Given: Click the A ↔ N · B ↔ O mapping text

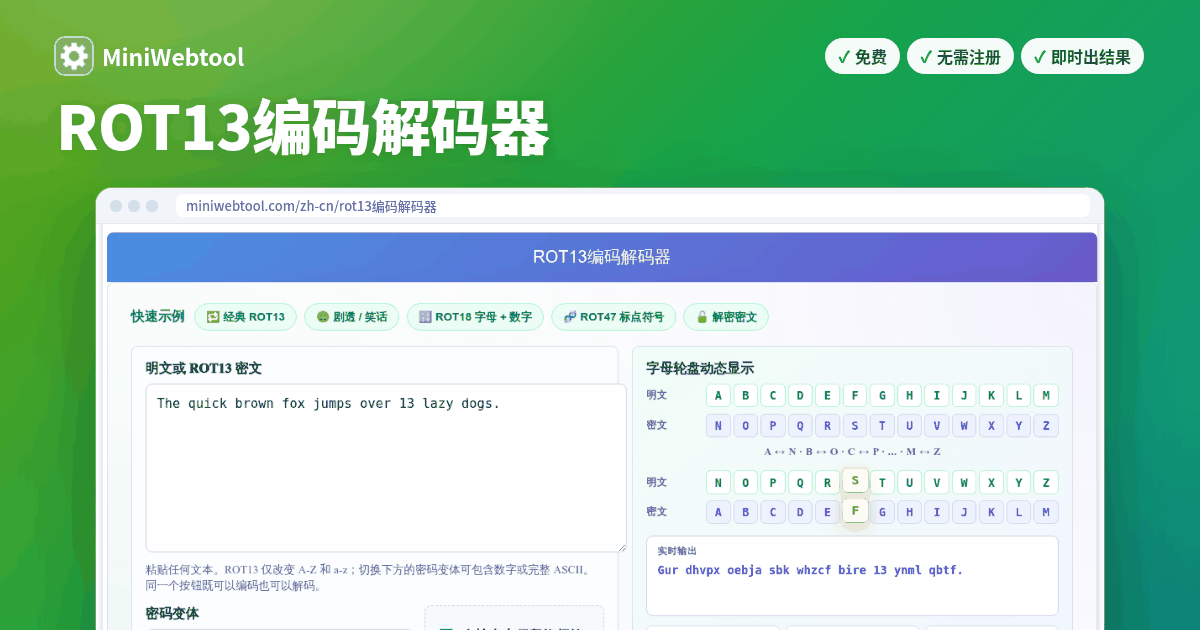Looking at the screenshot, I should (852, 452).
